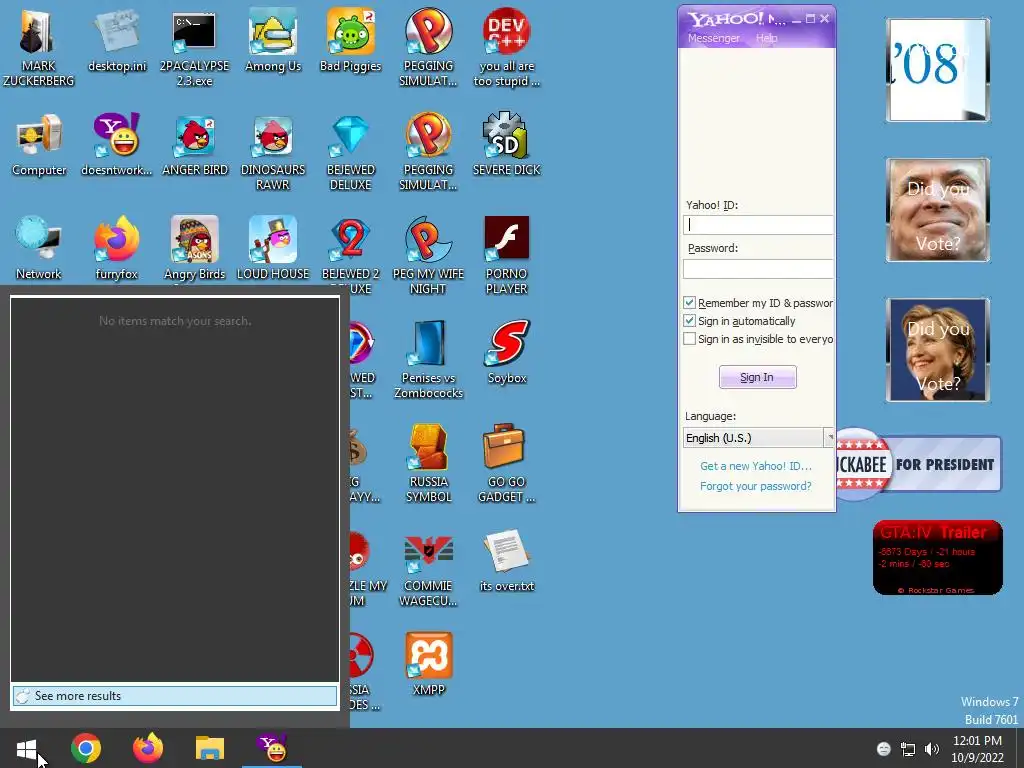Click 'See more results' in Start menu
Screen dimensions: 1024x768
175,696
